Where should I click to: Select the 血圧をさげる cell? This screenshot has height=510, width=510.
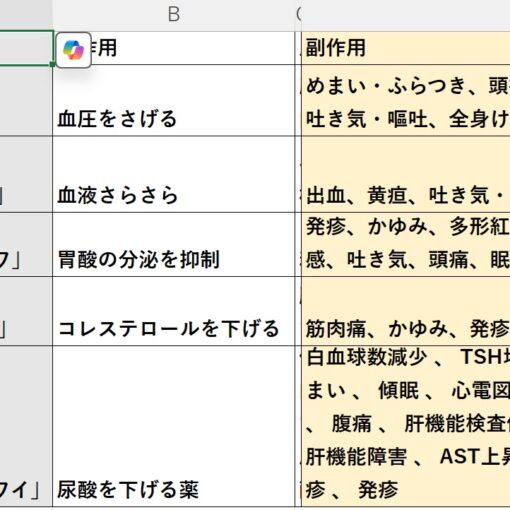click(x=174, y=100)
